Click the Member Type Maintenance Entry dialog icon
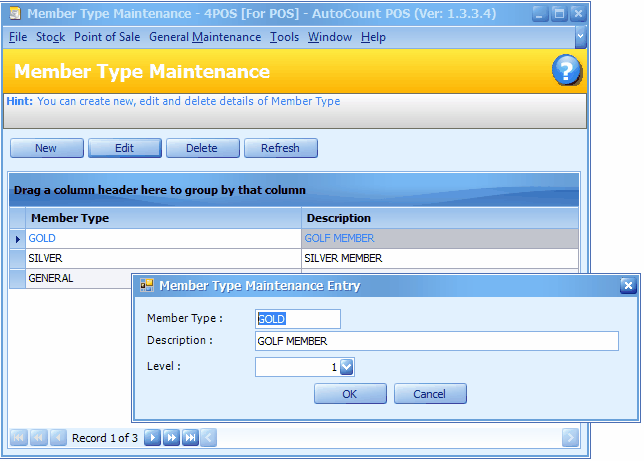Viewport: 644px width, 461px height. (147, 285)
